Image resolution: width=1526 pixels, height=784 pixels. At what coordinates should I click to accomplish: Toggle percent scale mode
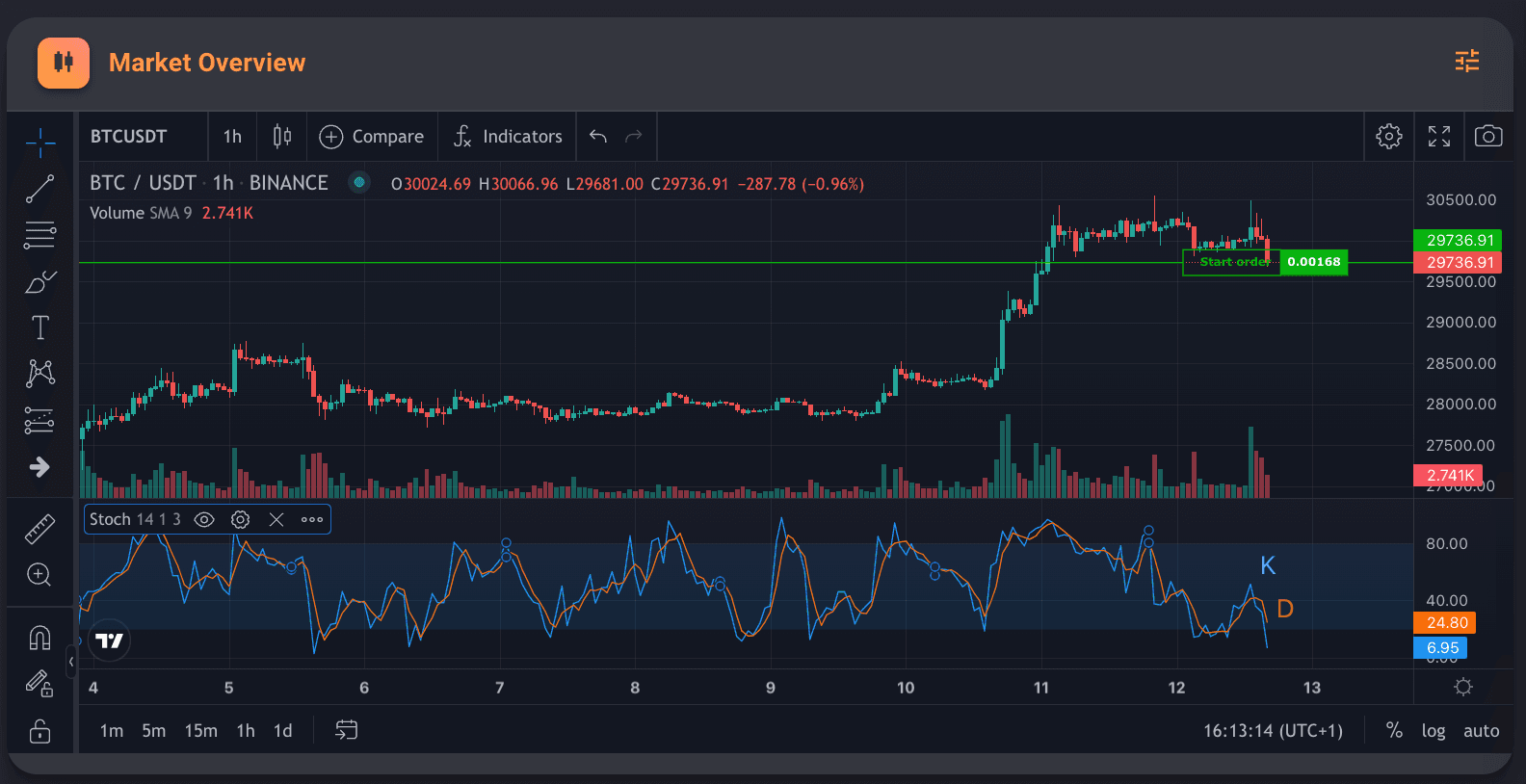1394,731
